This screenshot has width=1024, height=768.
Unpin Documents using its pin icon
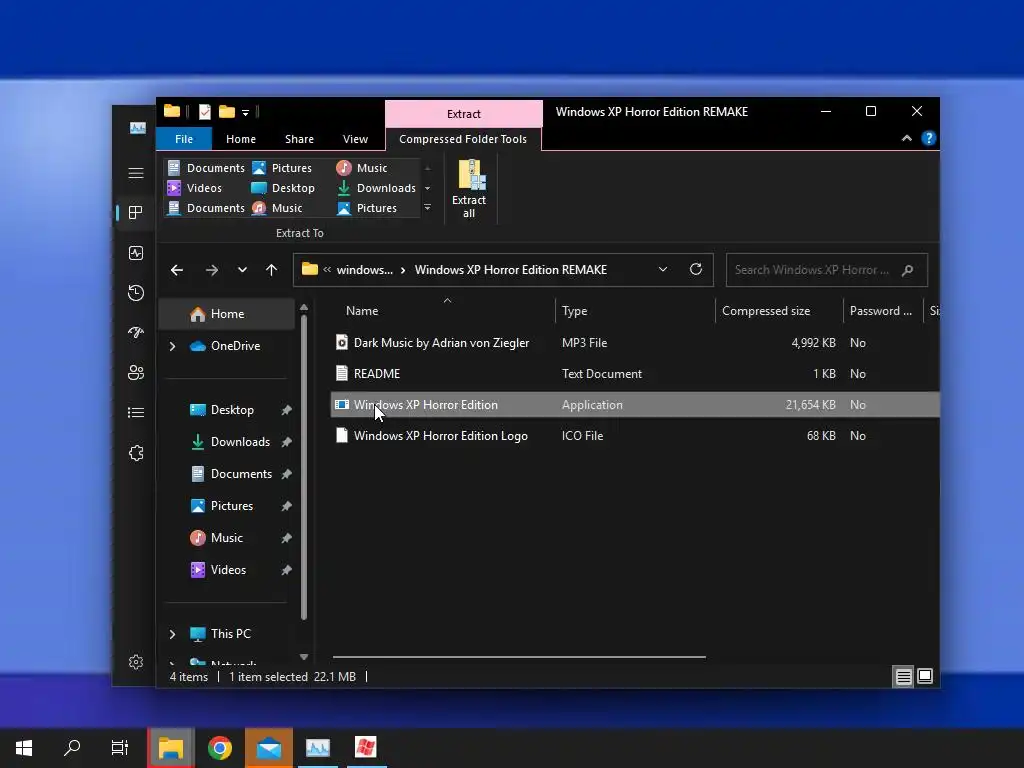point(286,474)
